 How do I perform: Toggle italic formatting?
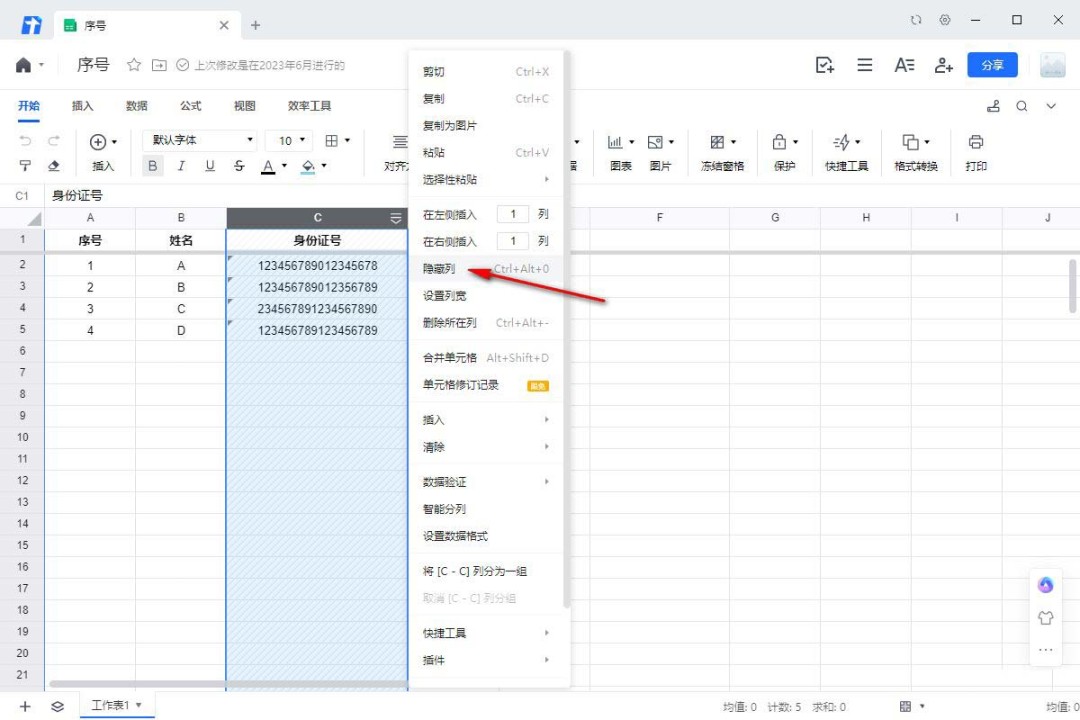181,166
